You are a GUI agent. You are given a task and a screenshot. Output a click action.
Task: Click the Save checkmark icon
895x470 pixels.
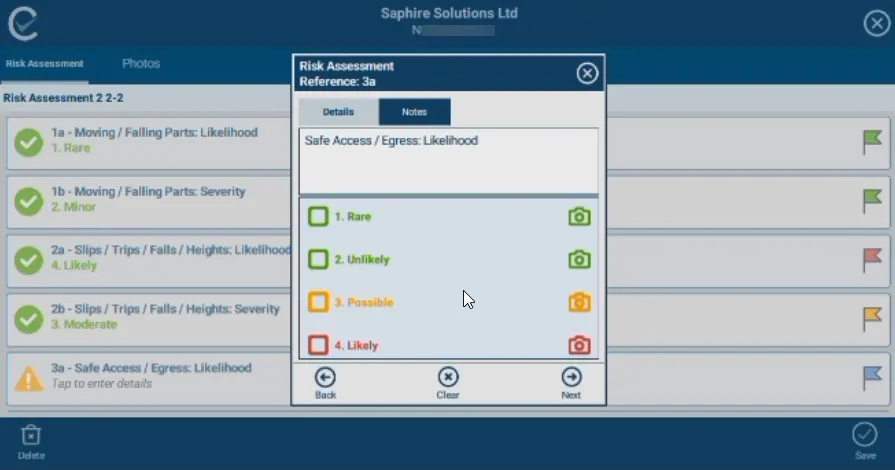(x=864, y=435)
